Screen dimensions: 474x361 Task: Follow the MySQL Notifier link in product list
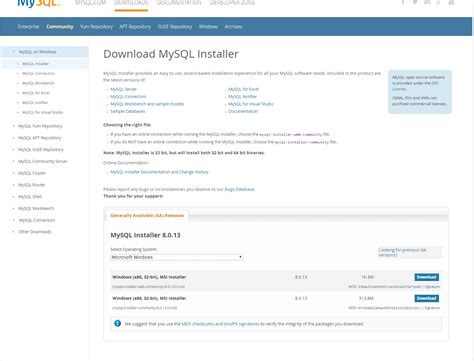pyautogui.click(x=242, y=96)
